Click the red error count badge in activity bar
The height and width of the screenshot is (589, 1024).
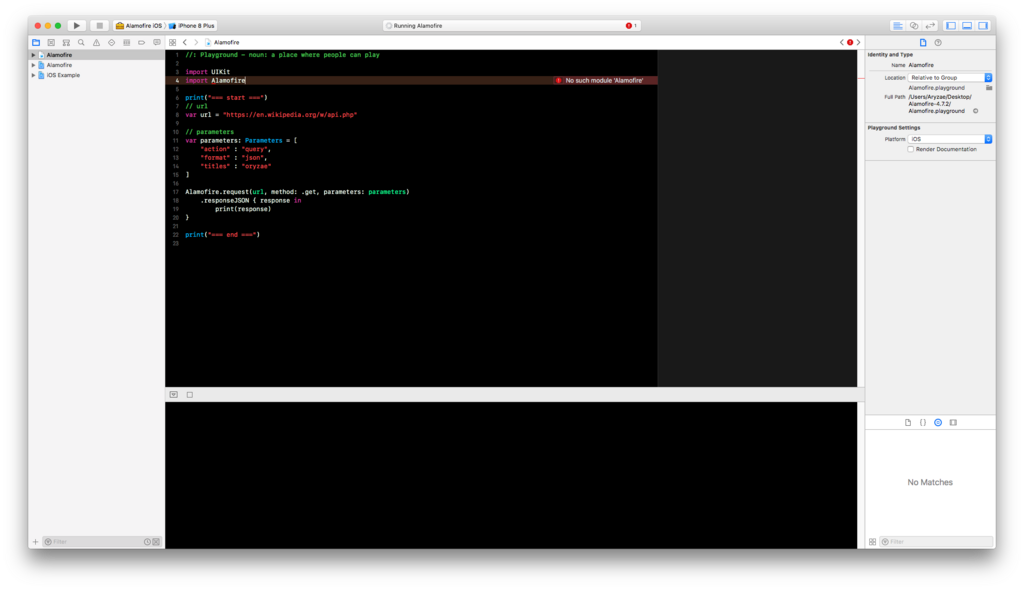click(x=631, y=25)
